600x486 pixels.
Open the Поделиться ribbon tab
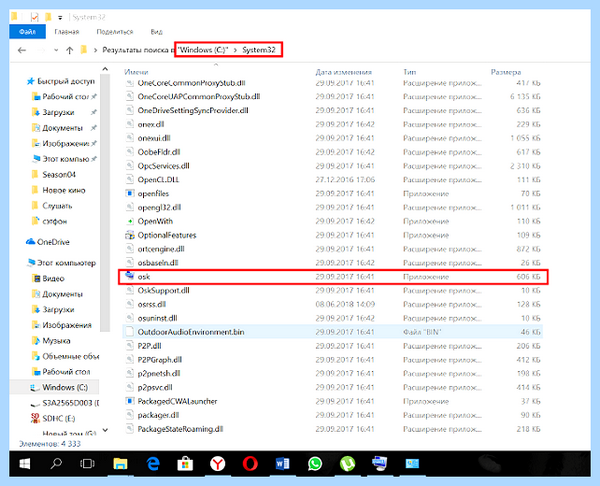[115, 32]
